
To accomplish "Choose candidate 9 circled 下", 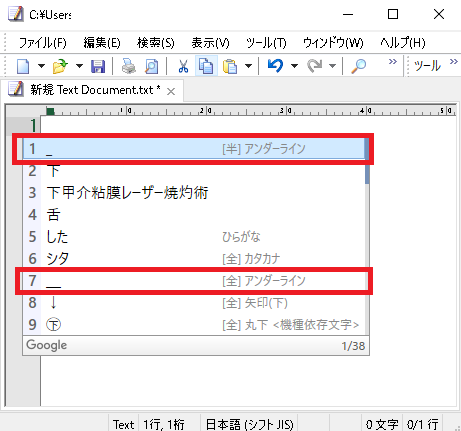I will click(x=194, y=325).
